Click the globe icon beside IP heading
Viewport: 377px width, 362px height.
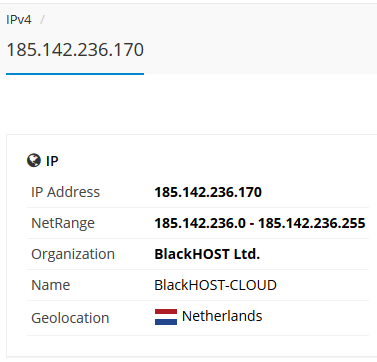(x=34, y=161)
